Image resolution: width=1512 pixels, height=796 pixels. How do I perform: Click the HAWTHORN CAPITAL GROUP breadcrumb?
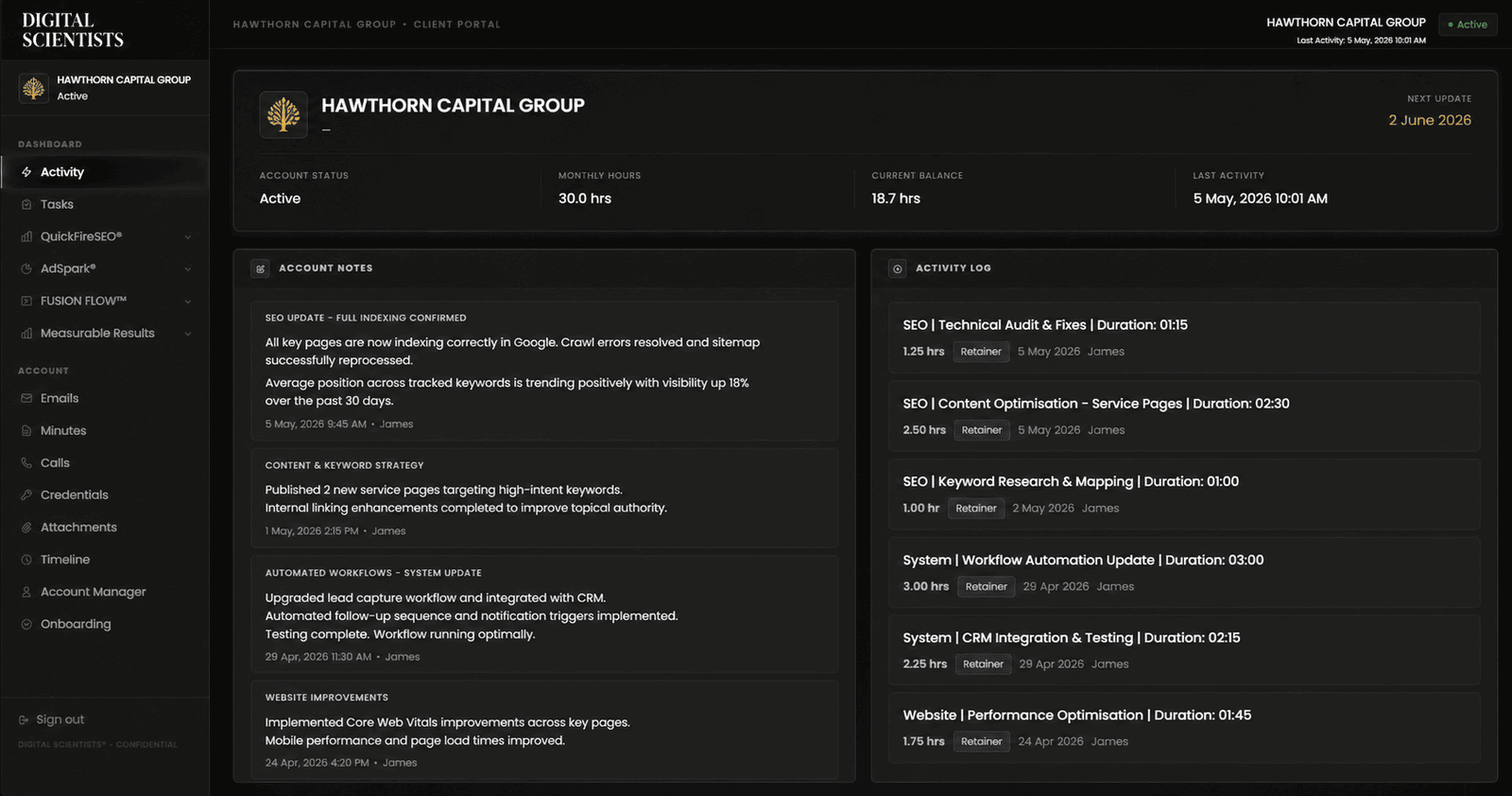coord(315,25)
